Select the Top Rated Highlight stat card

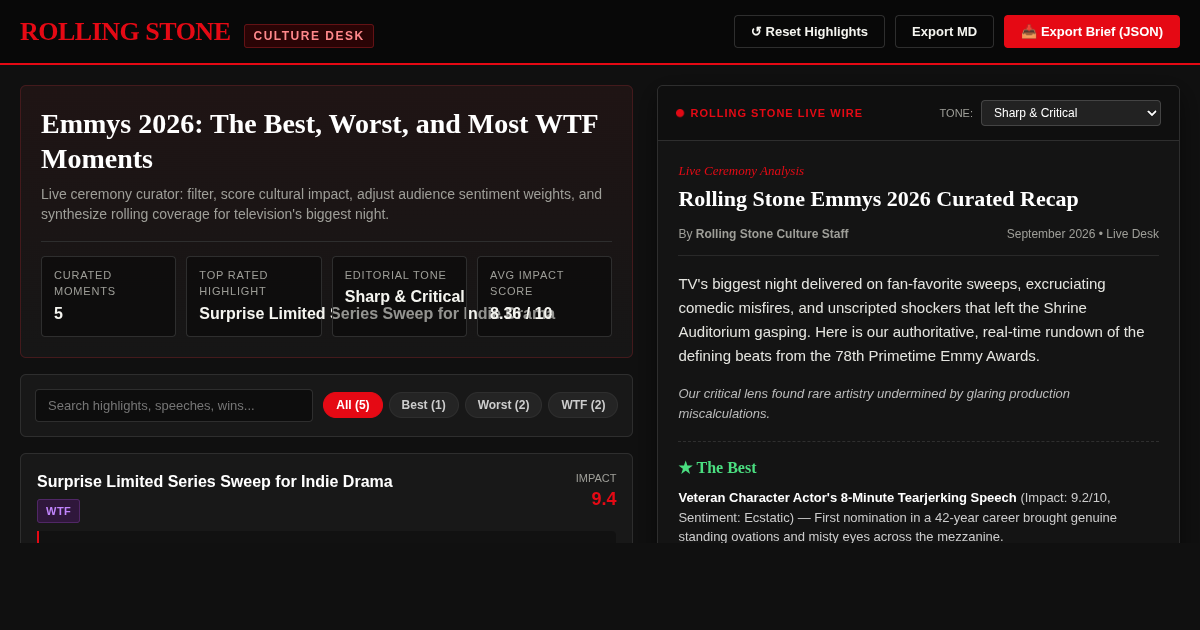254,296
